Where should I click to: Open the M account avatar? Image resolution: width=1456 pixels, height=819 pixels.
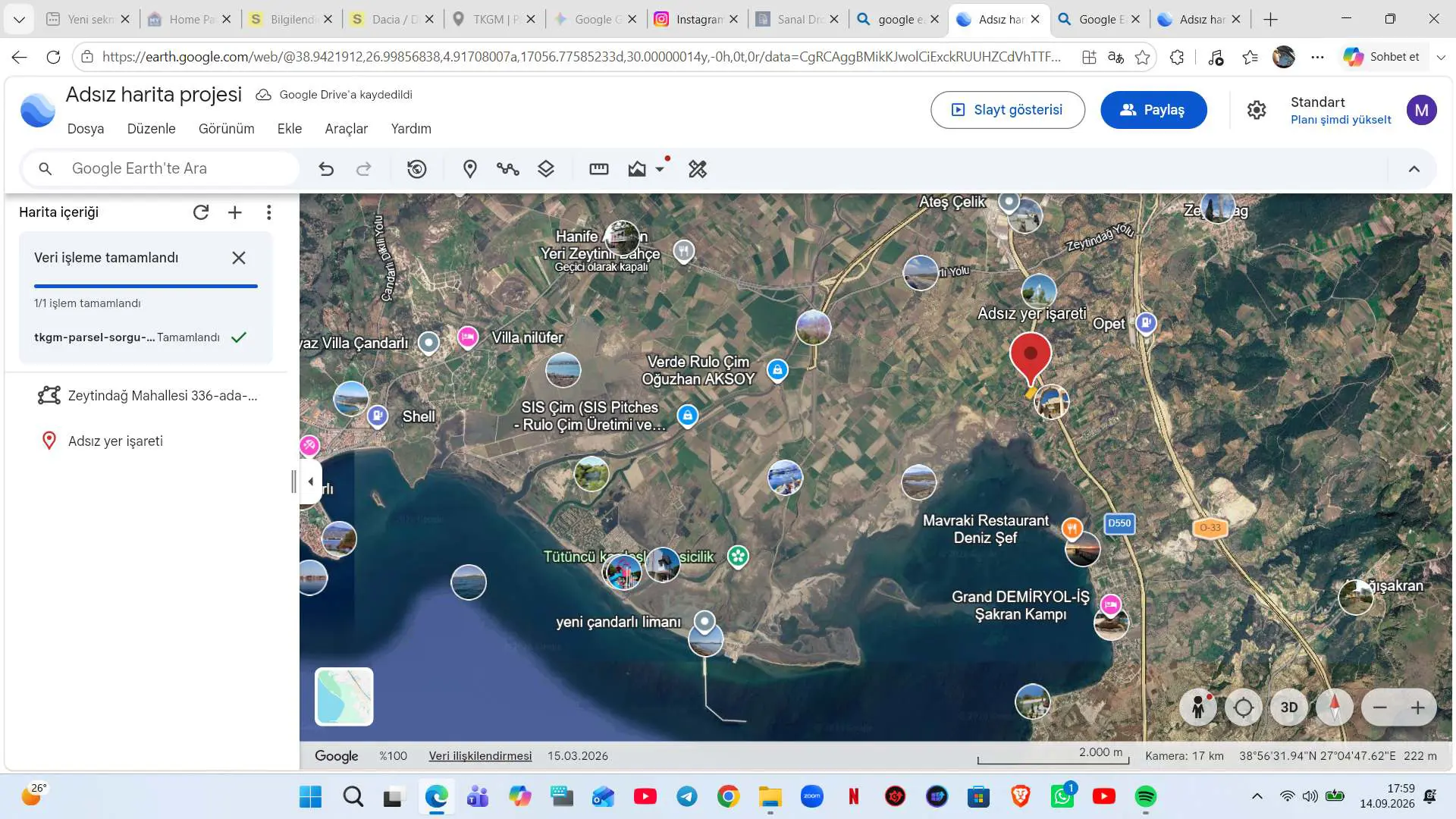pos(1422,110)
